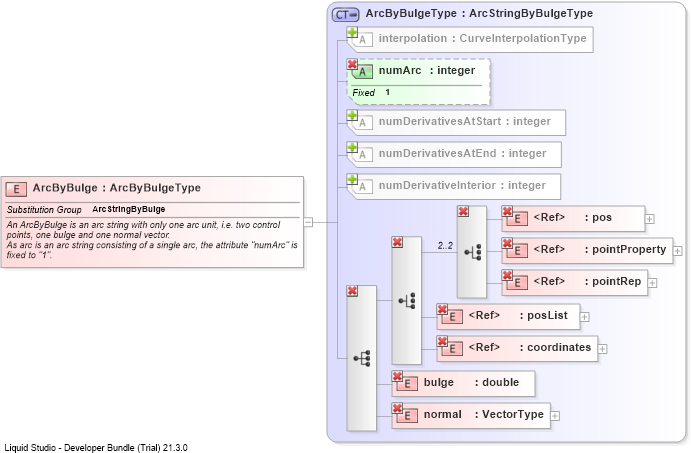Screen dimensions: 691x453
Task: Click the green plus on interpolation attribute
Action: click(352, 32)
